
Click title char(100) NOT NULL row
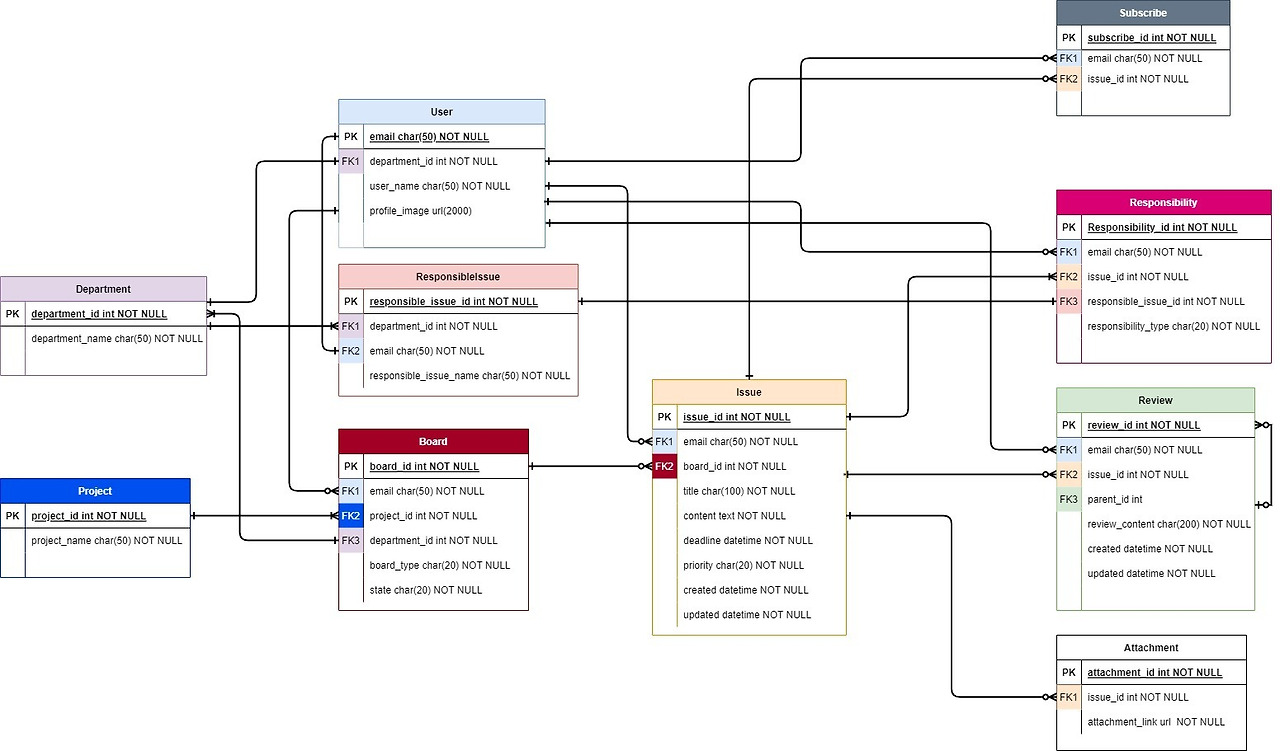[749, 491]
